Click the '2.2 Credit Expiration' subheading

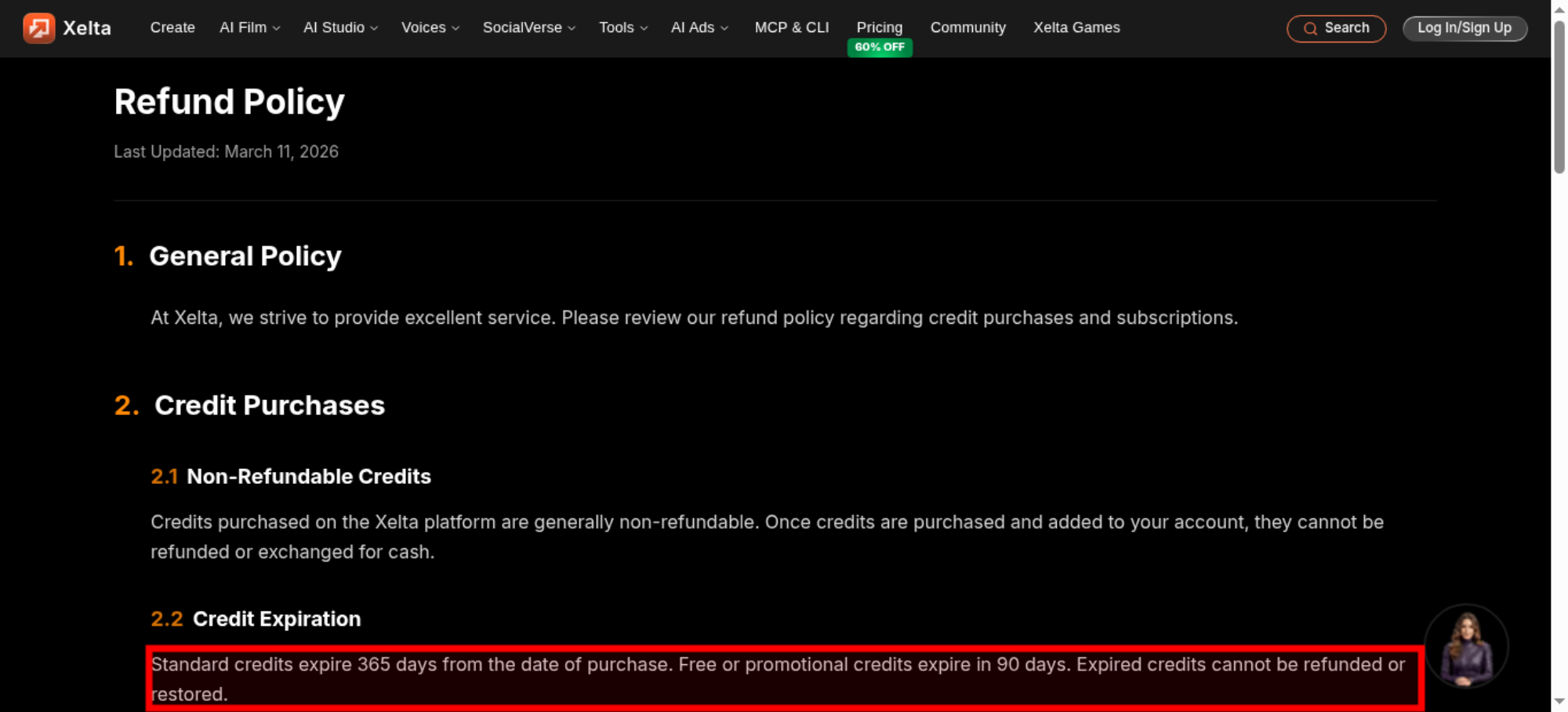pyautogui.click(x=256, y=619)
